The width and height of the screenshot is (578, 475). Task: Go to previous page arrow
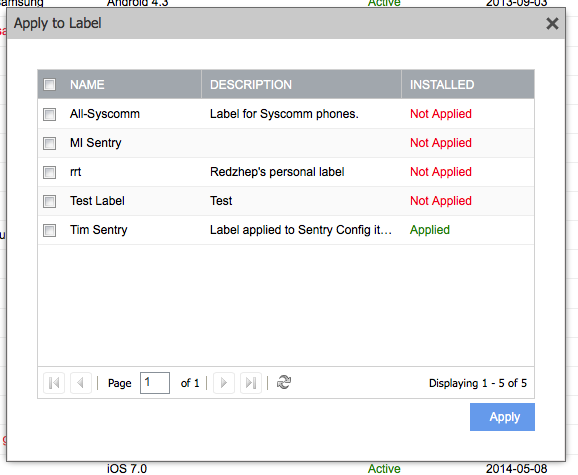(x=81, y=383)
